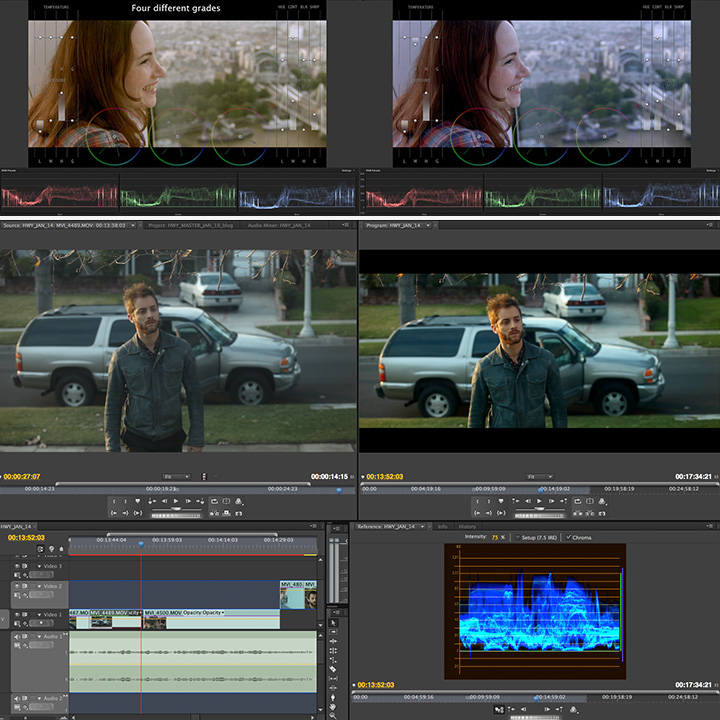Select the Selection tool arrow
The image size is (720, 720).
pyautogui.click(x=333, y=623)
